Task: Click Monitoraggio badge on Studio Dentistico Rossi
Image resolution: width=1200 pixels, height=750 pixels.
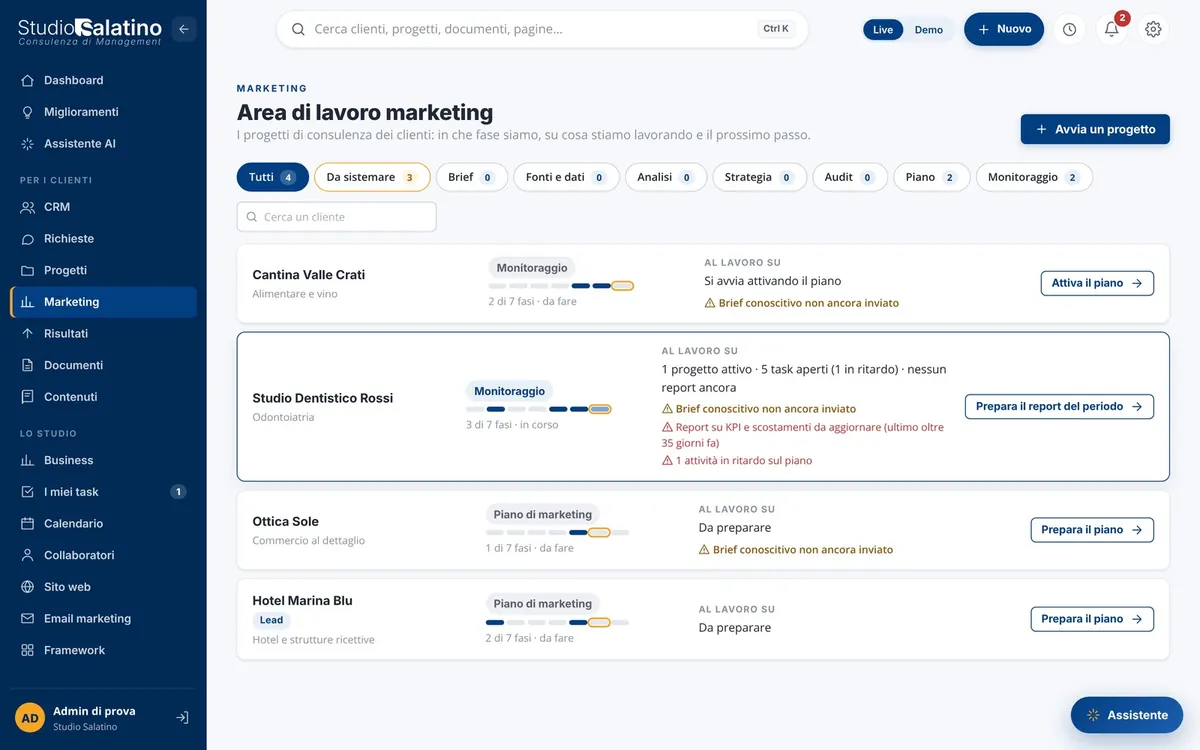Action: point(510,391)
